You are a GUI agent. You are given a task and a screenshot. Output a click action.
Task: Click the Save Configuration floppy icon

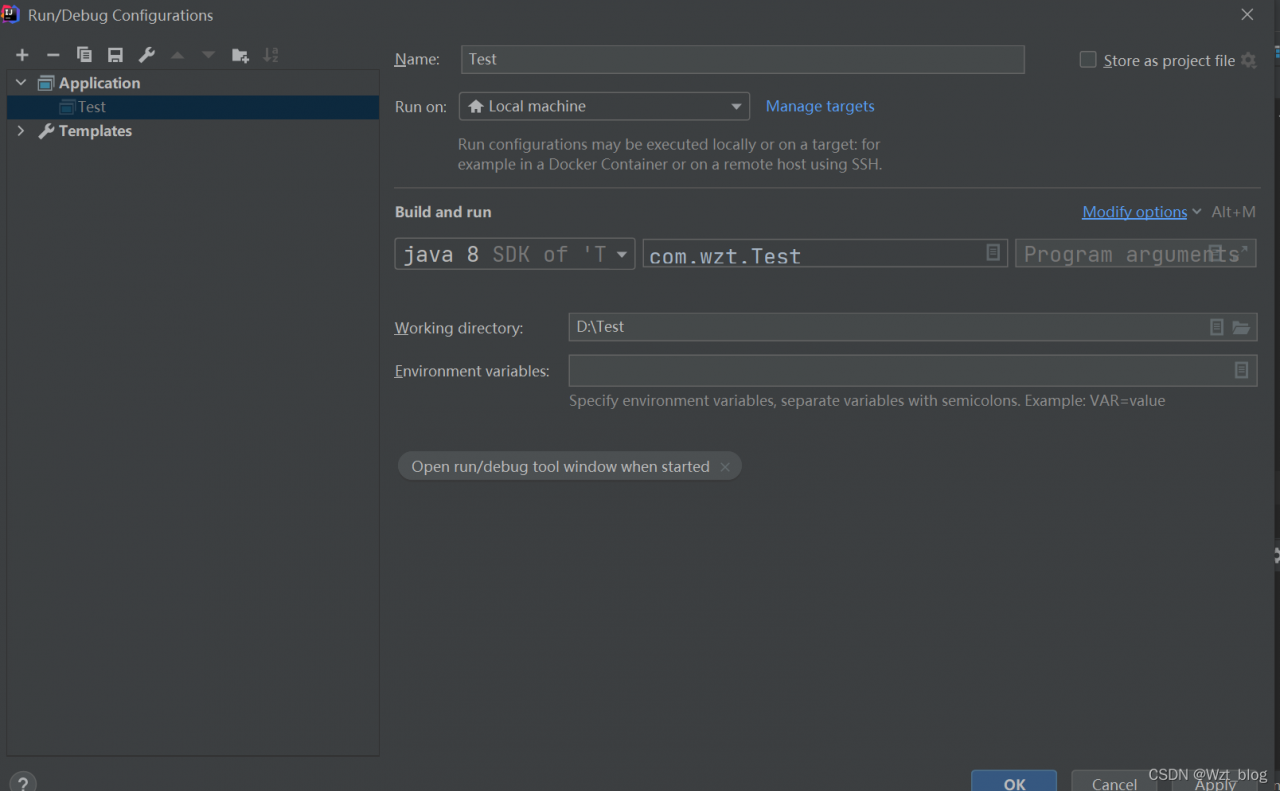coord(115,55)
